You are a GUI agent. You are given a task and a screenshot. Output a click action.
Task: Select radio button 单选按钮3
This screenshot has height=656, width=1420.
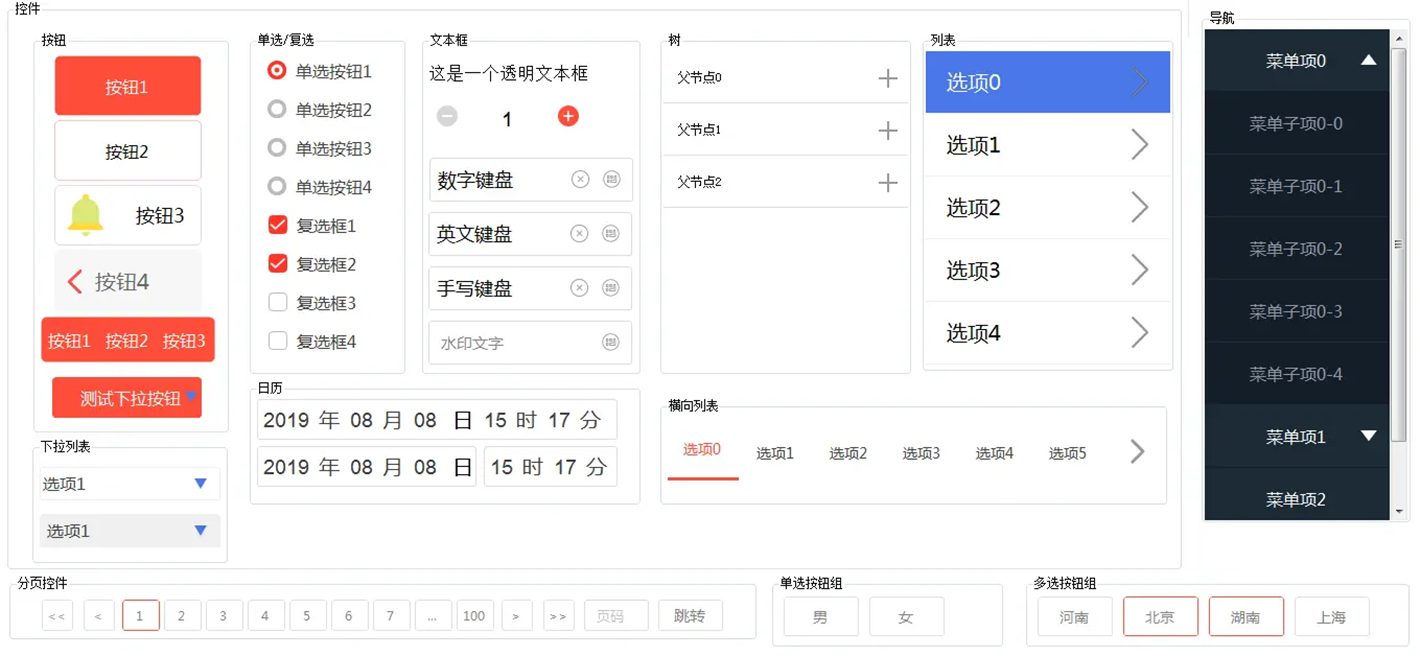pos(277,148)
